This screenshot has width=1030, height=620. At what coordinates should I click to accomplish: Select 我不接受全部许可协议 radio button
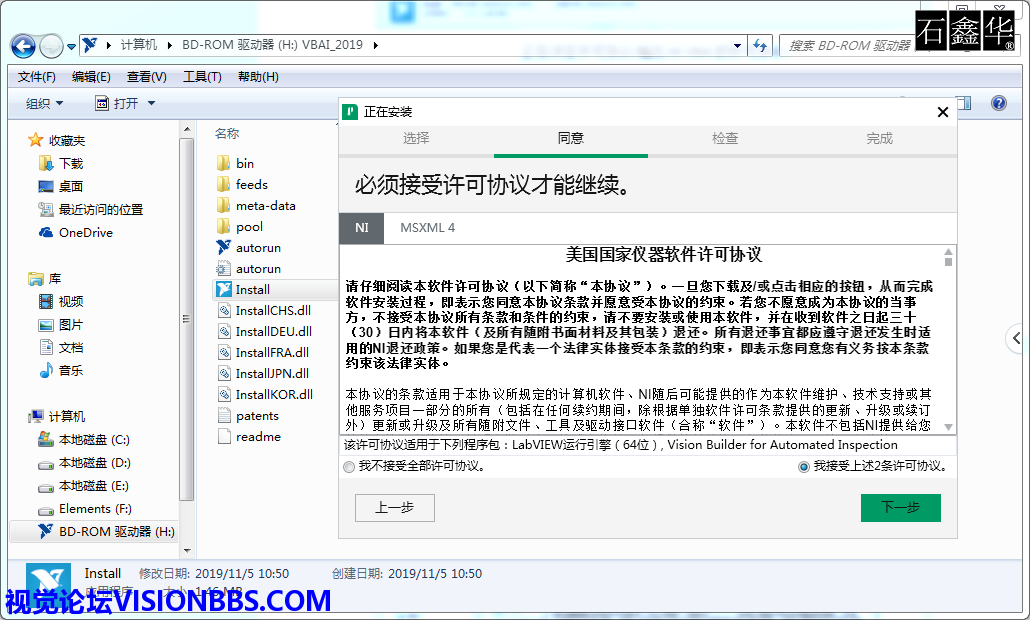(x=349, y=467)
